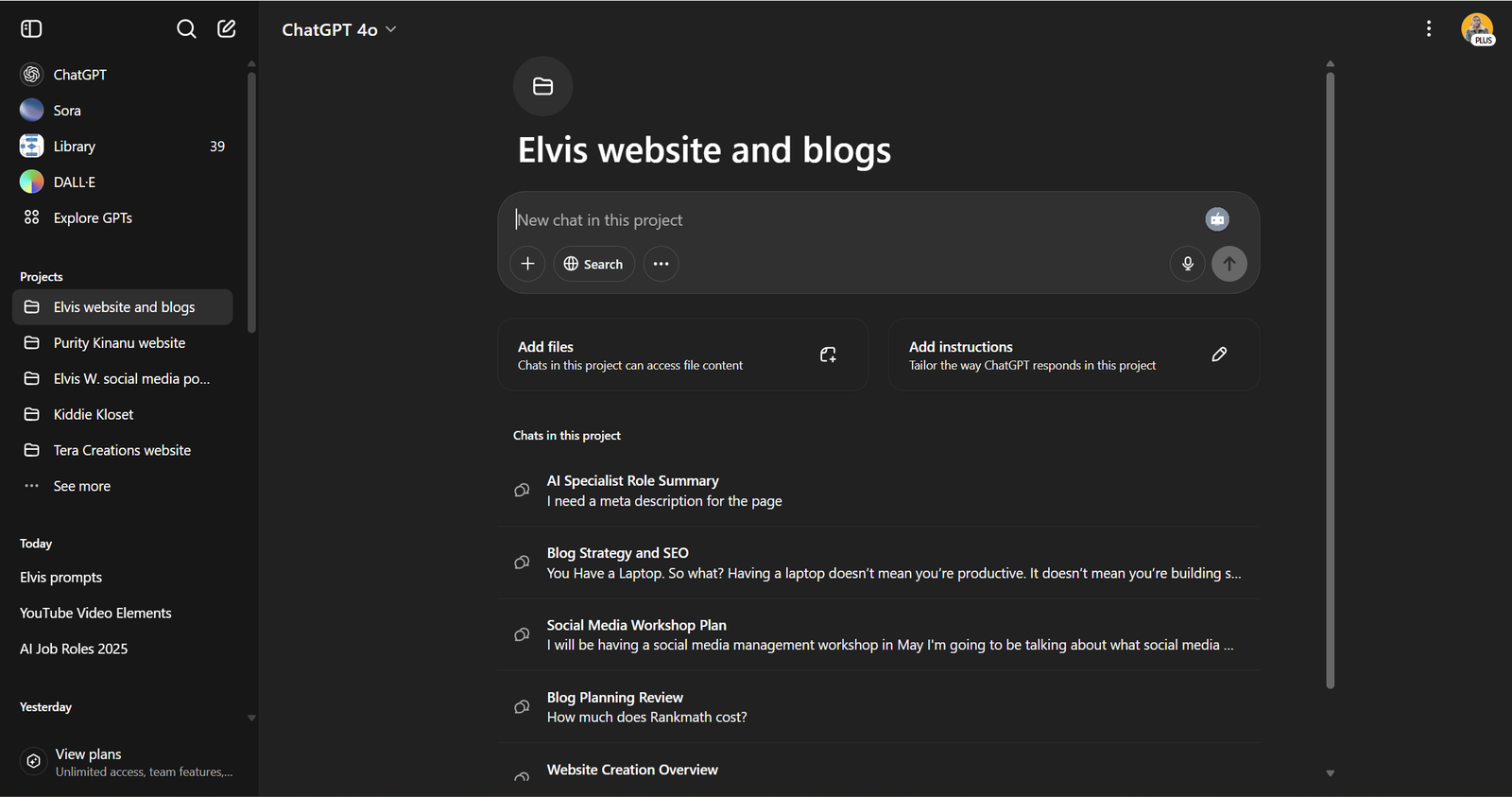This screenshot has width=1512, height=797.
Task: Click the main scrollbar down arrow
Action: point(1330,773)
